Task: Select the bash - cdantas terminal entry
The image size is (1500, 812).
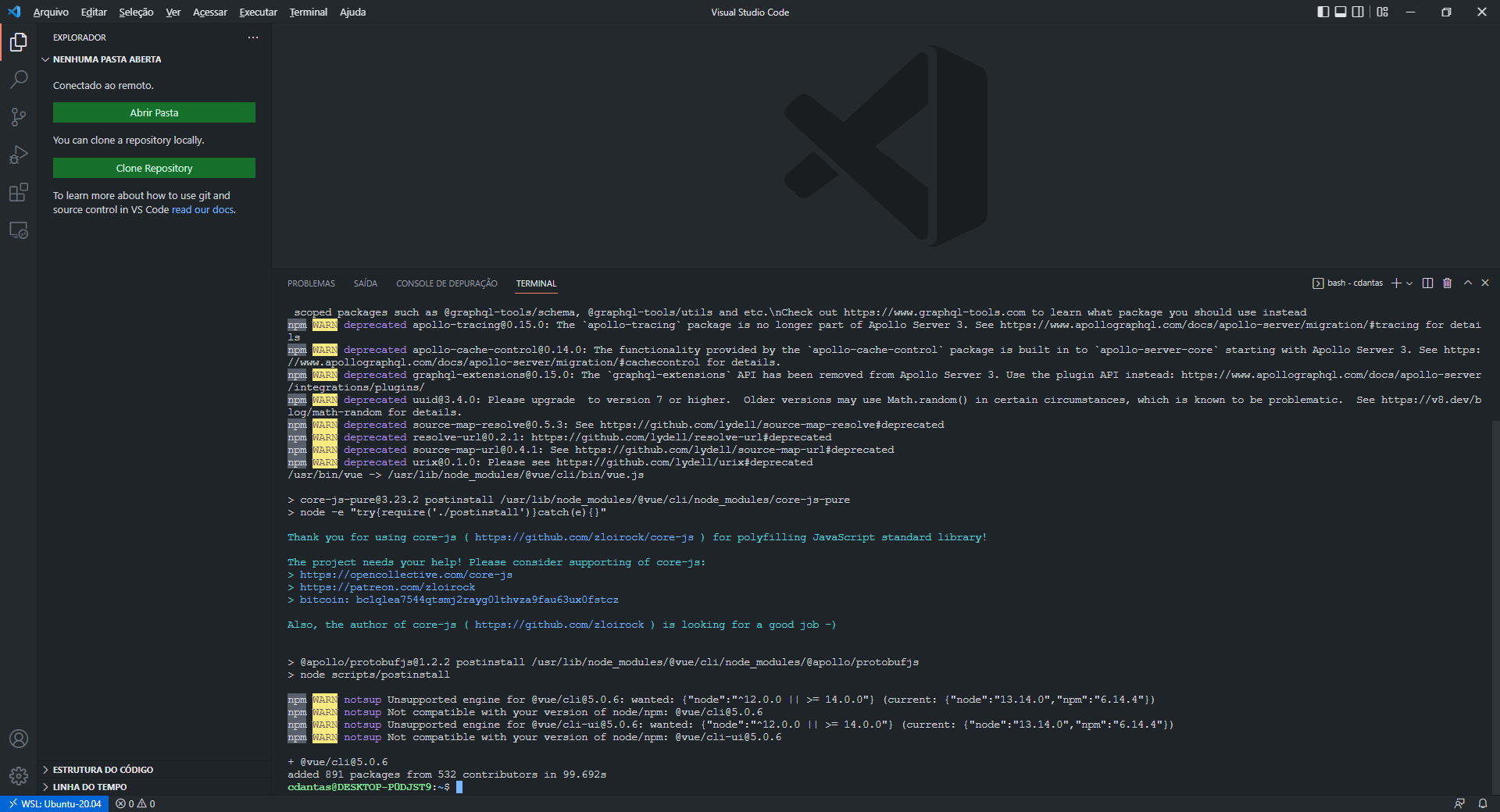Action: coord(1348,283)
